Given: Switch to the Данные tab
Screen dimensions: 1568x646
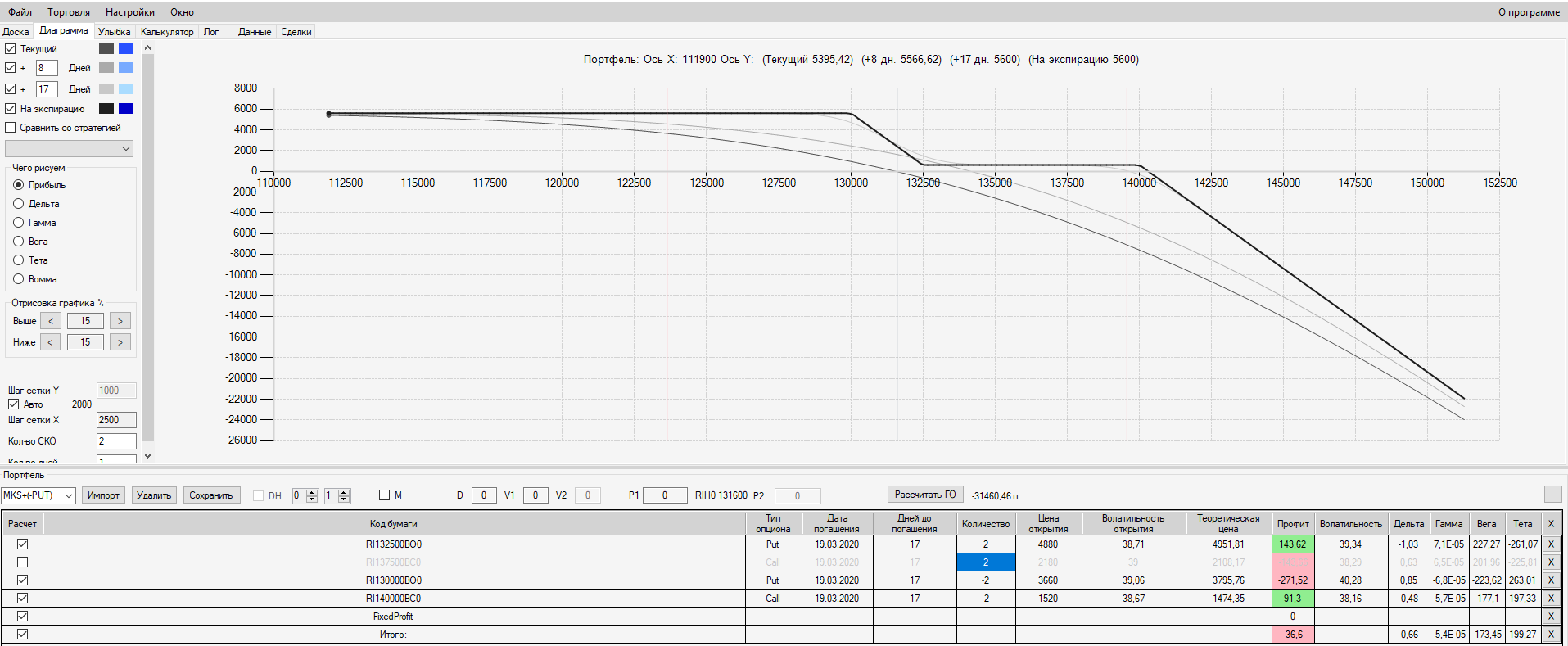Looking at the screenshot, I should [x=255, y=32].
